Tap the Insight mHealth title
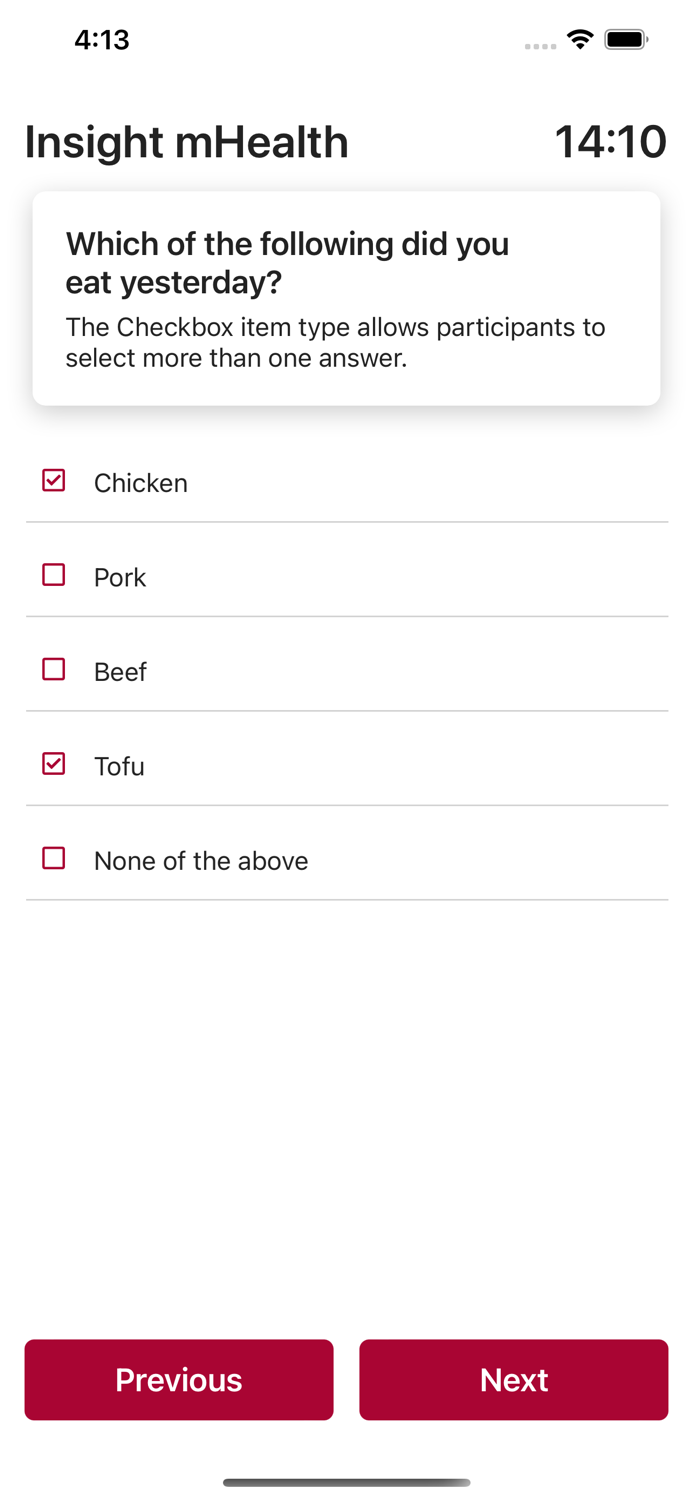Image resolution: width=693 pixels, height=1500 pixels. [187, 142]
